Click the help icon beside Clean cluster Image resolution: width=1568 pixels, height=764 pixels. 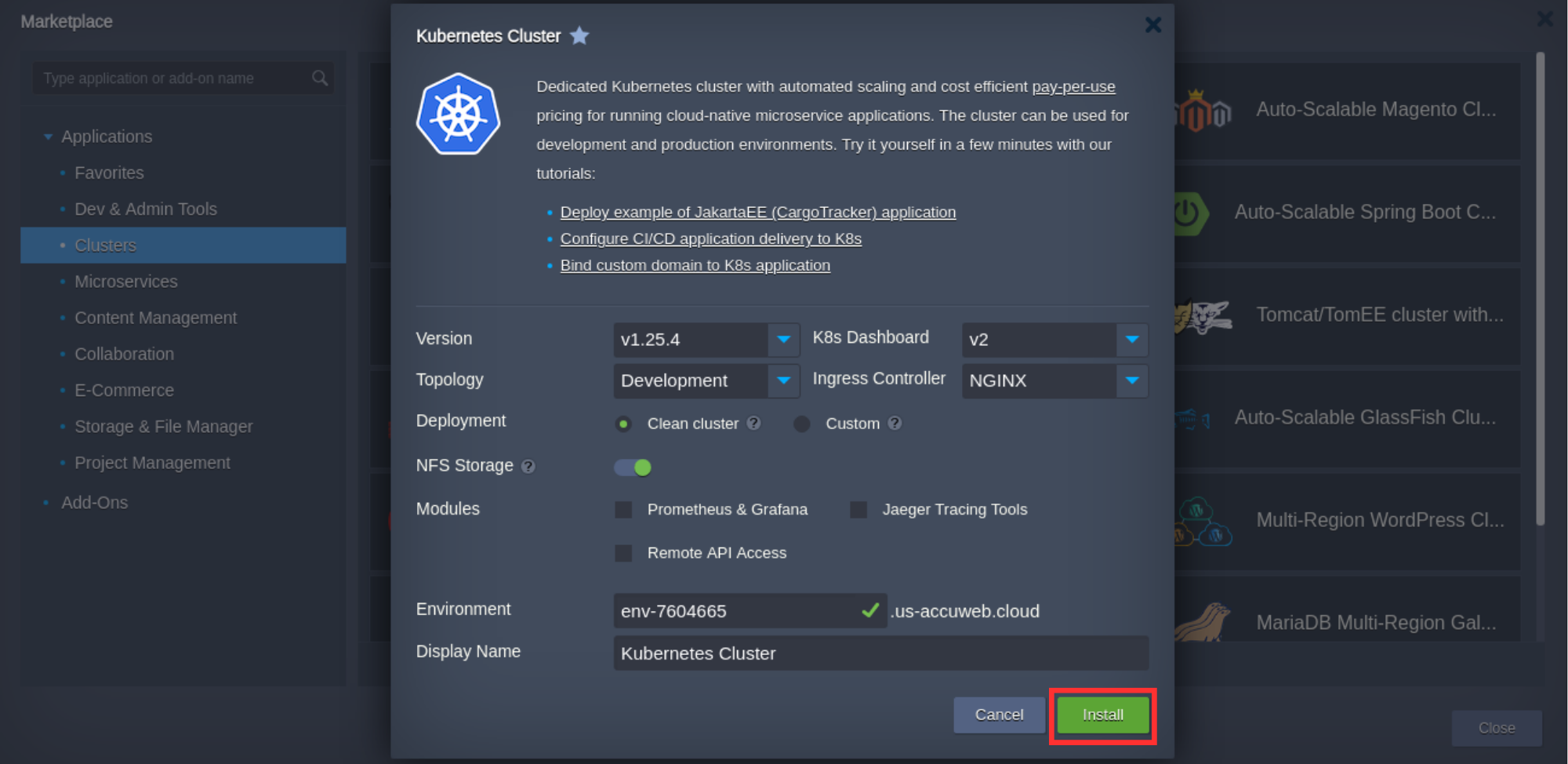coord(754,424)
